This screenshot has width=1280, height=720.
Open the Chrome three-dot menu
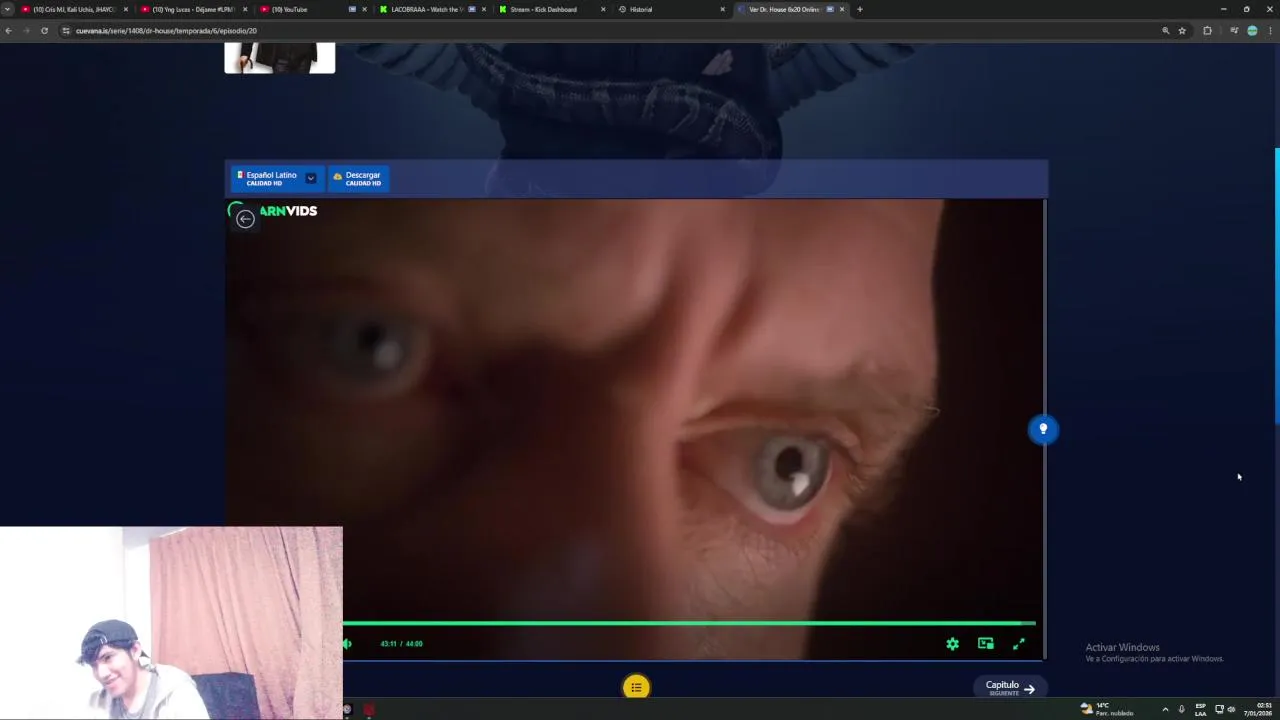(x=1270, y=31)
